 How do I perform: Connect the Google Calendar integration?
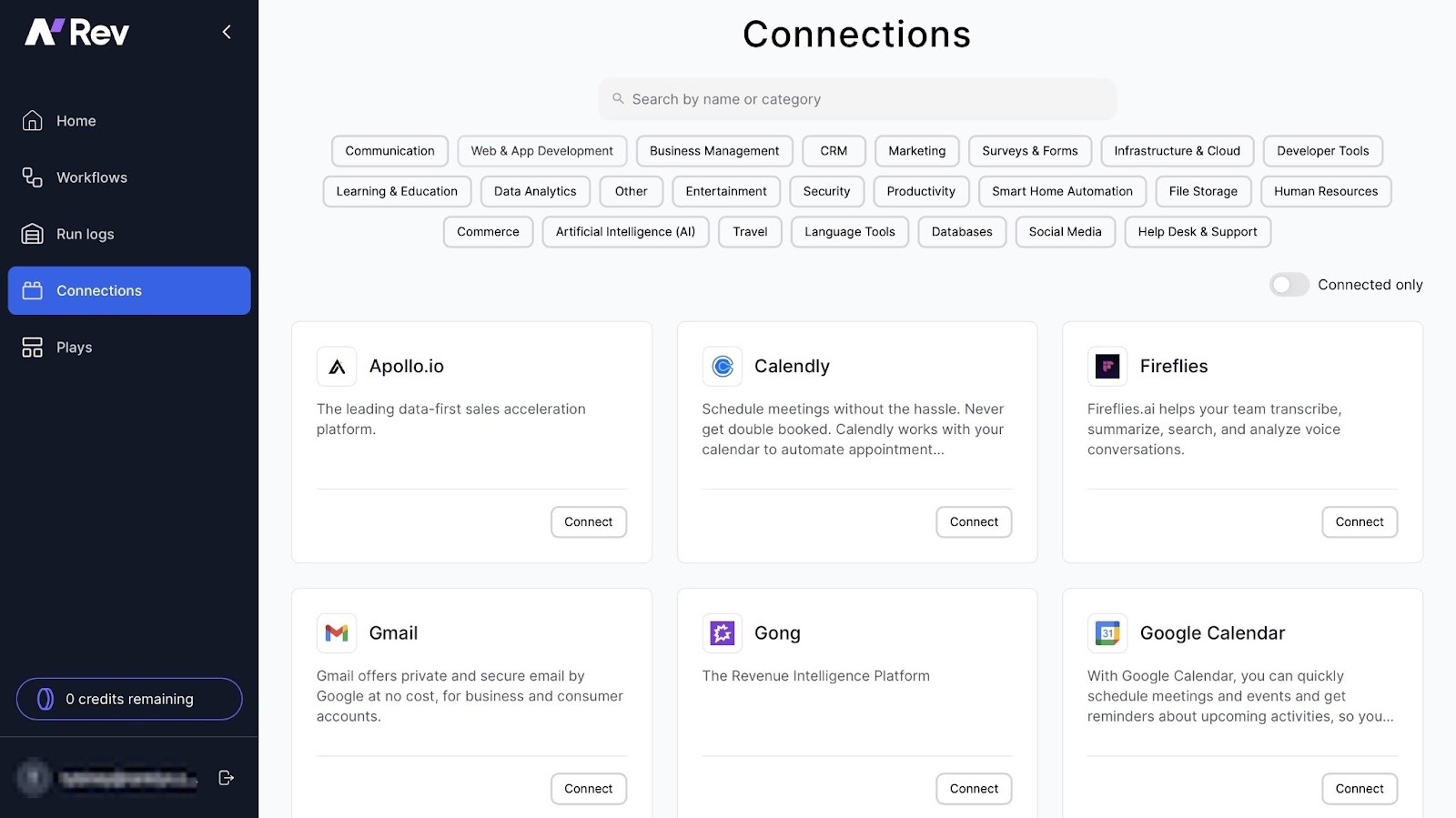(x=1360, y=789)
